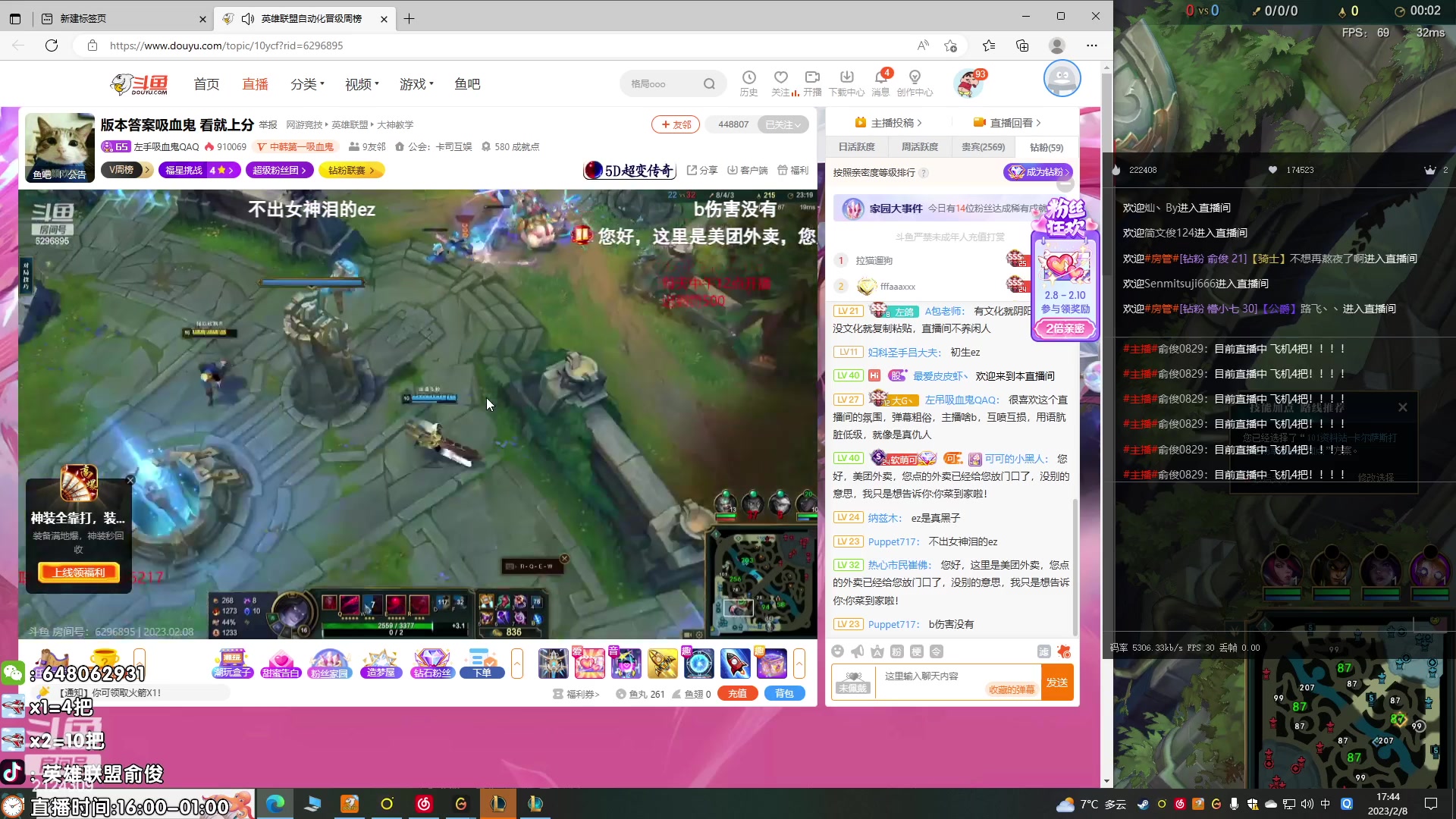1456x819 pixels.
Task: Go to 直播 nav item
Action: [x=255, y=84]
